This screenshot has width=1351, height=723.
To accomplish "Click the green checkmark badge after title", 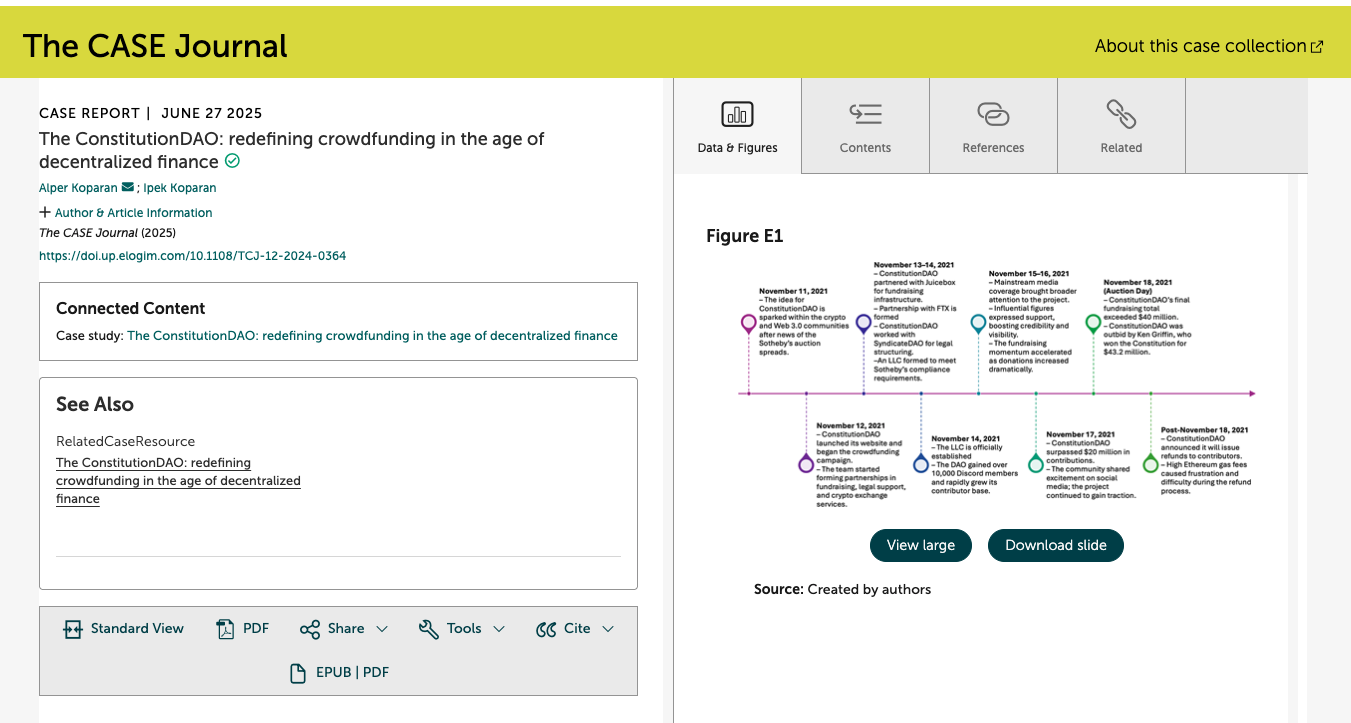I will coord(232,161).
